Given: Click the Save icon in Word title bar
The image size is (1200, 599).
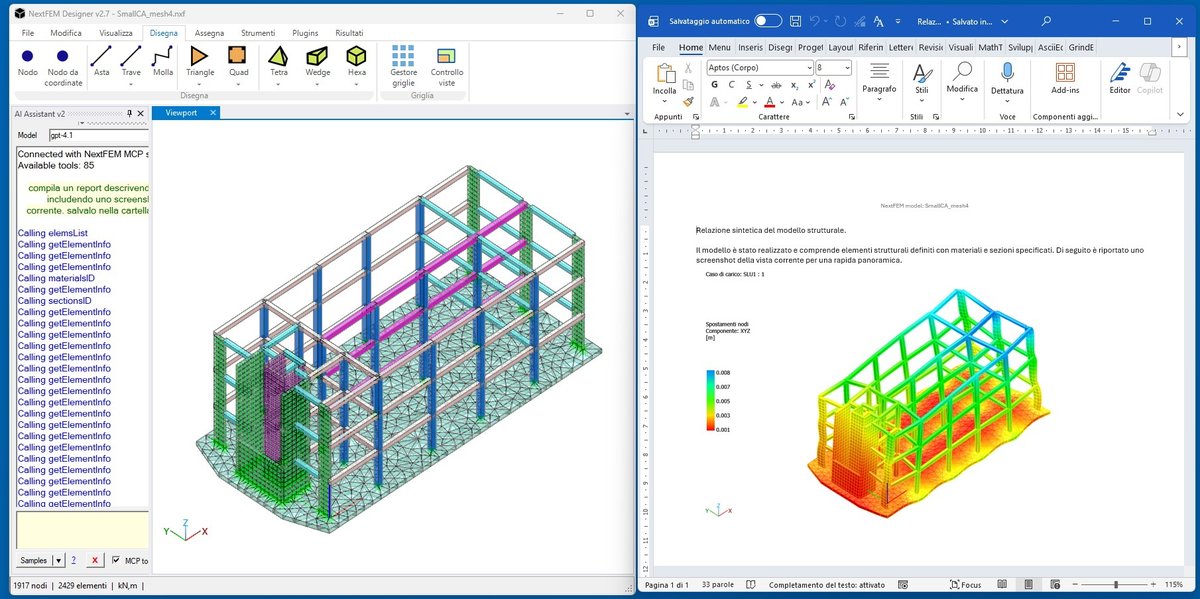Looking at the screenshot, I should (794, 20).
